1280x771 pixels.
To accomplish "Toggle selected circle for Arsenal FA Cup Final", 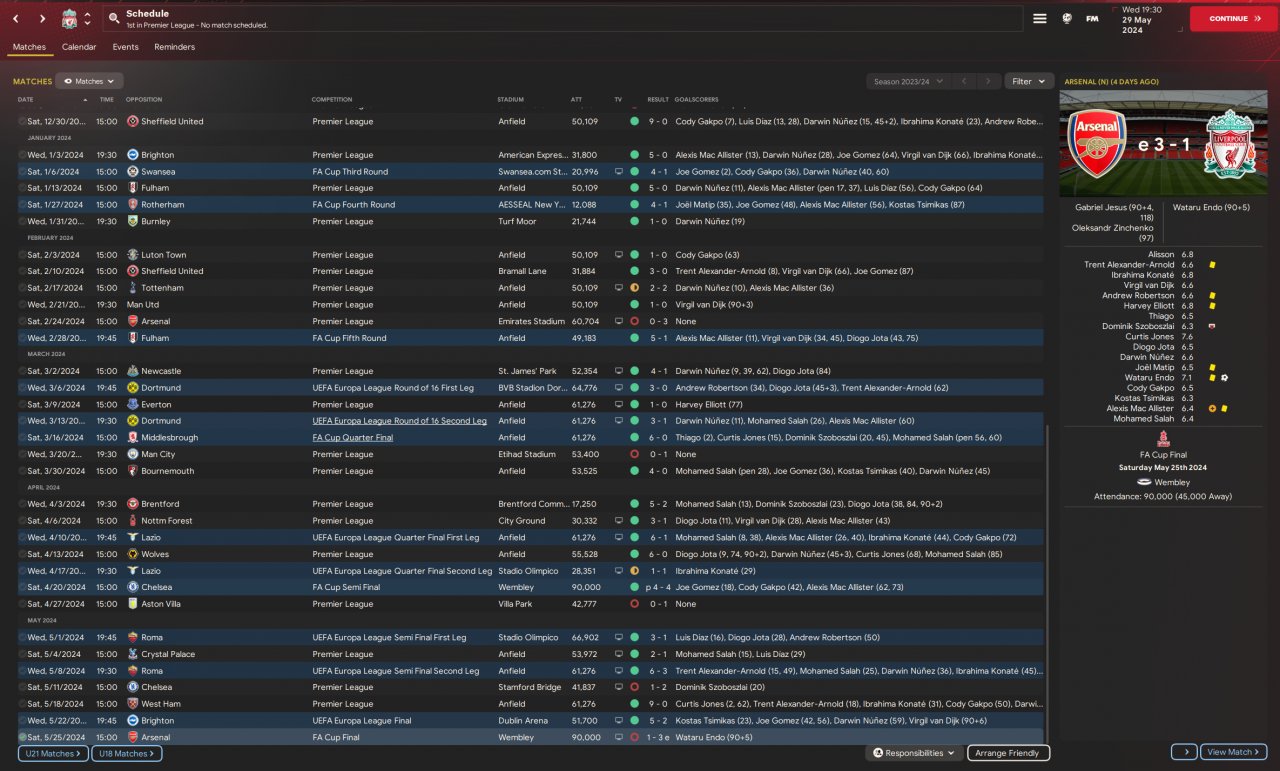I will click(22, 738).
